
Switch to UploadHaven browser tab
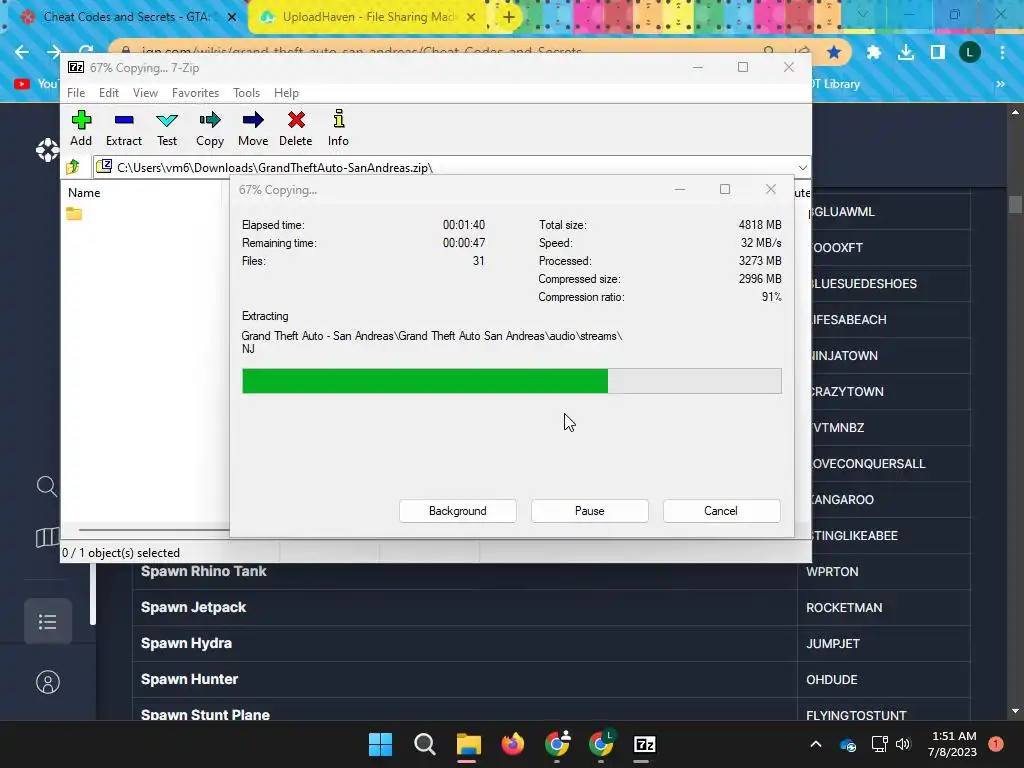(x=369, y=17)
